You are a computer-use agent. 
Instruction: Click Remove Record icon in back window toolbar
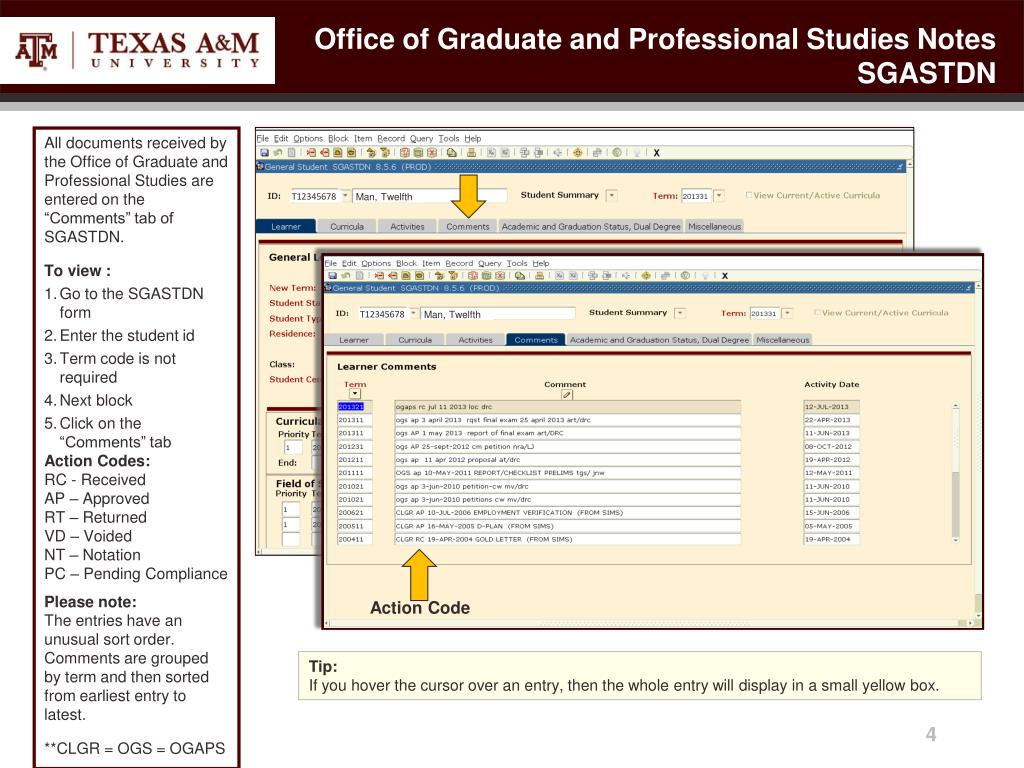click(325, 153)
